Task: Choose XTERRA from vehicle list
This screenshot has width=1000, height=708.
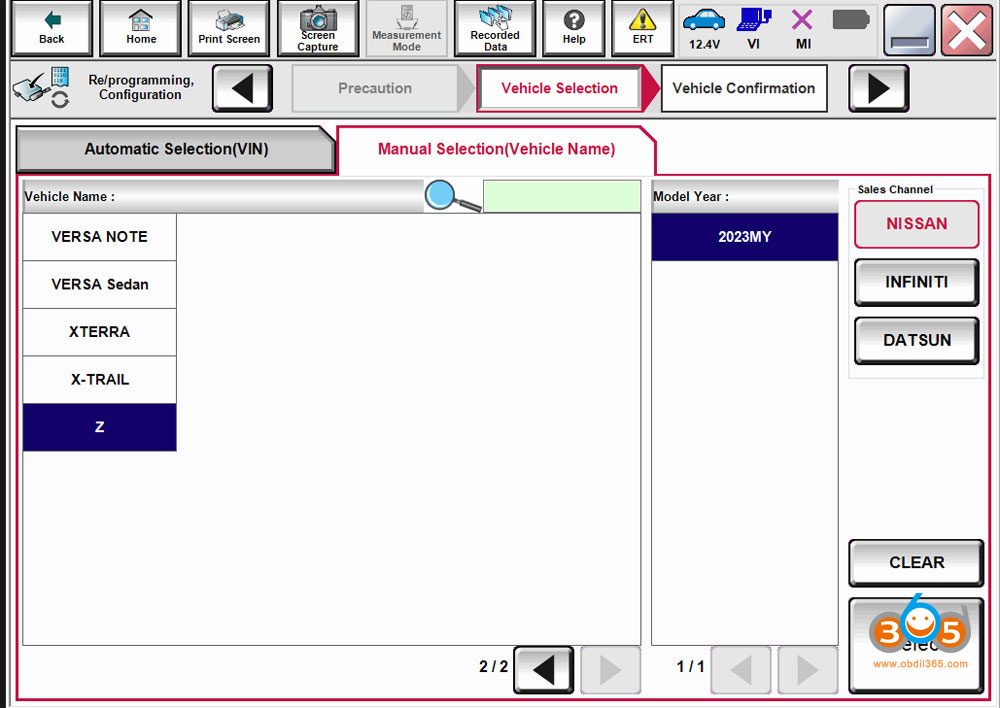Action: click(99, 332)
